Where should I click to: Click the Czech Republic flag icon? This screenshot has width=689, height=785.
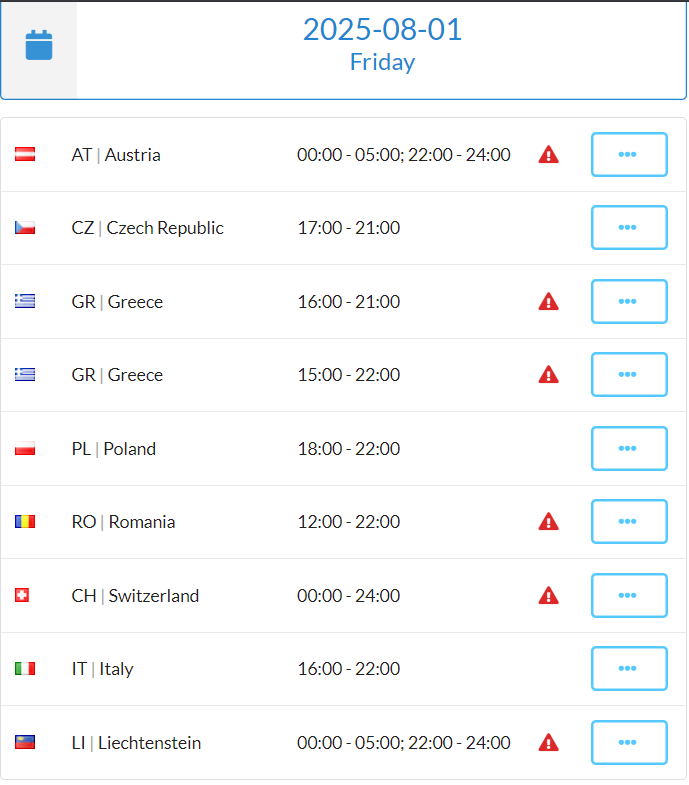tap(25, 228)
